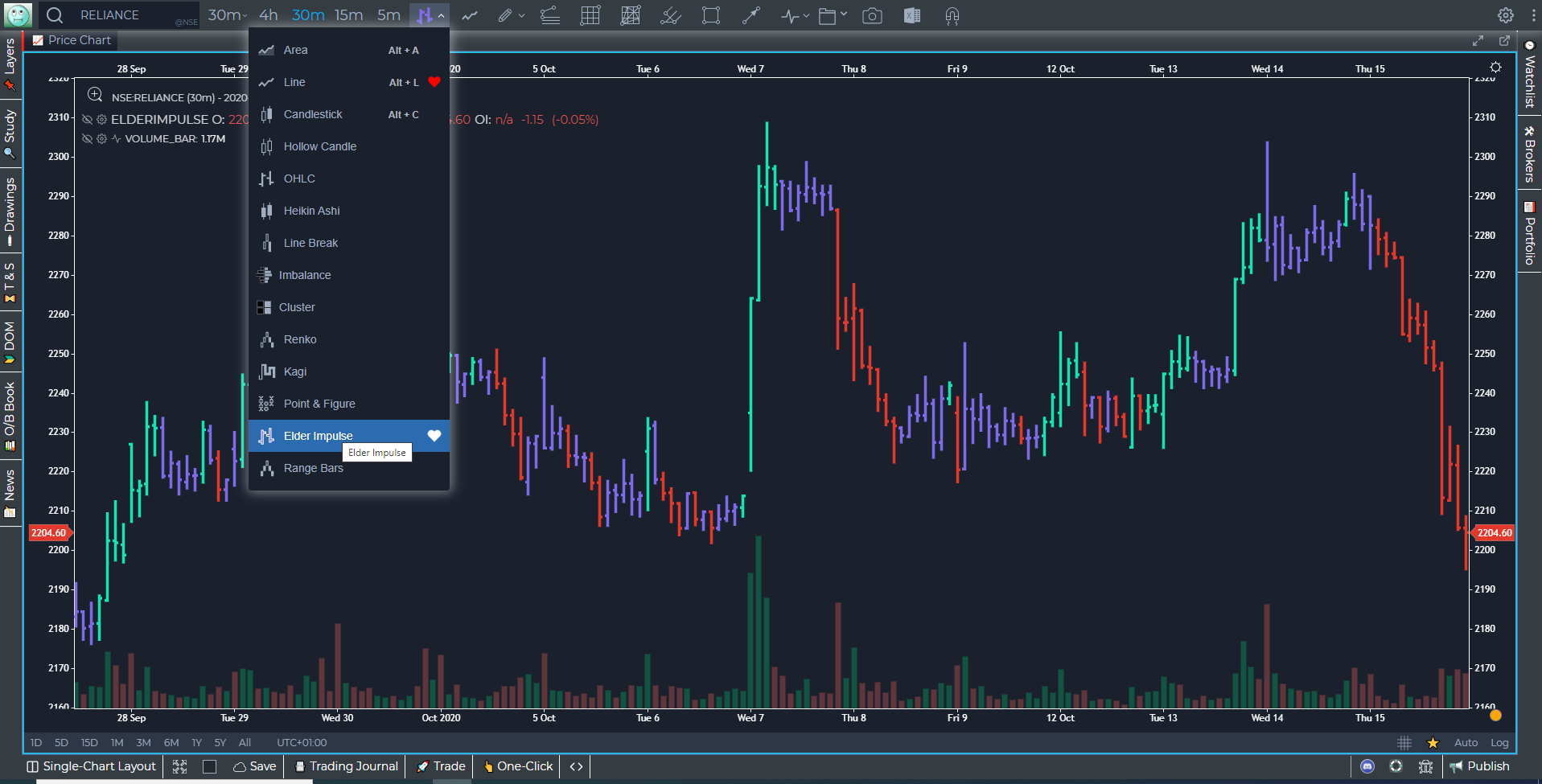Maximize the Price Chart panel
Image resolution: width=1542 pixels, height=784 pixels.
(1478, 40)
